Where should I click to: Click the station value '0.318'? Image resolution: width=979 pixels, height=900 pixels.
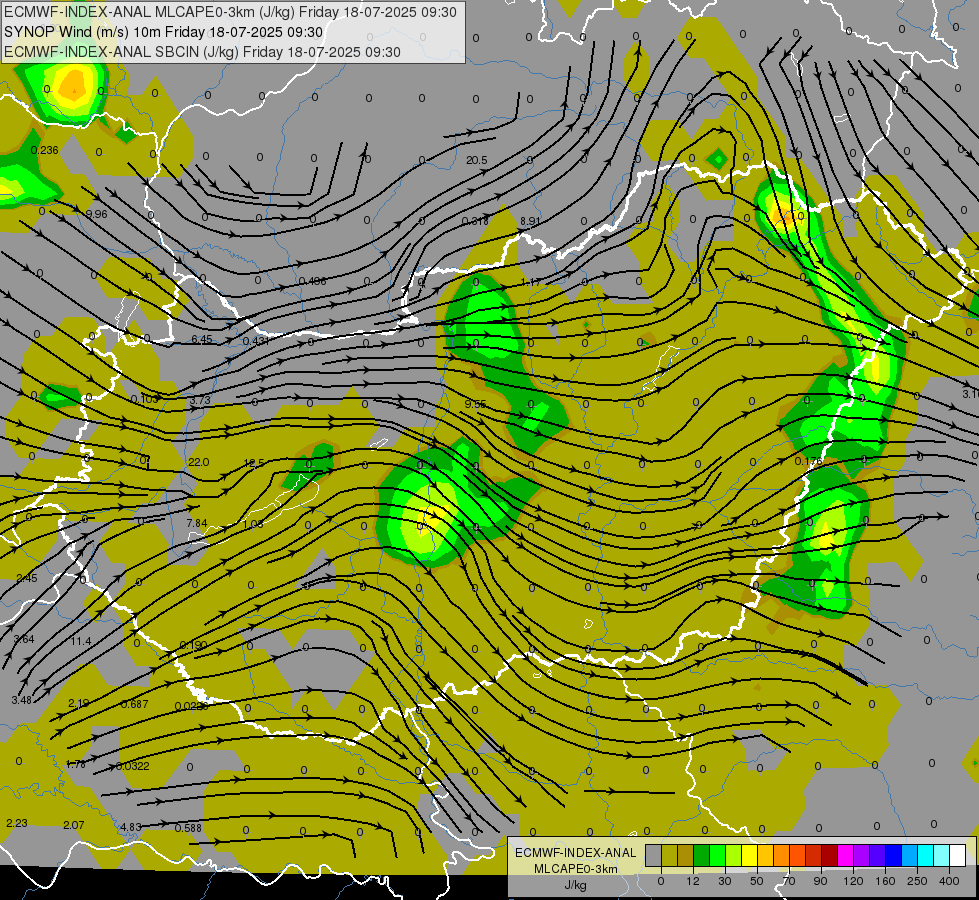[x=475, y=221]
